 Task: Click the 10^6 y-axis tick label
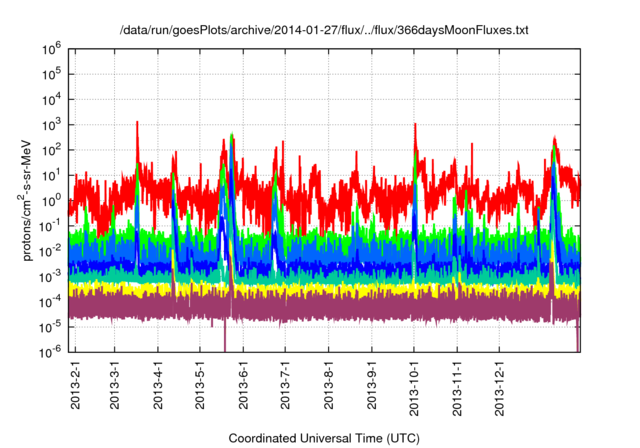[x=51, y=49]
